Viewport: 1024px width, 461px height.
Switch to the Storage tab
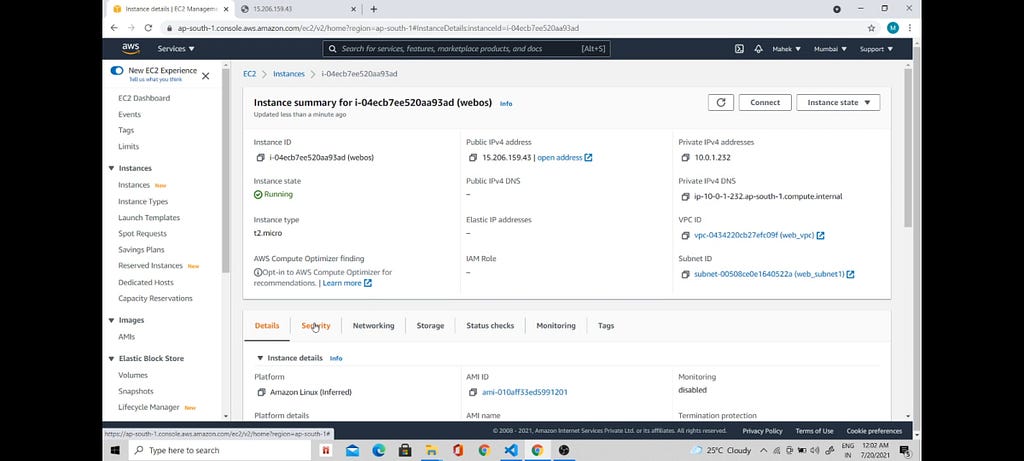(x=430, y=325)
